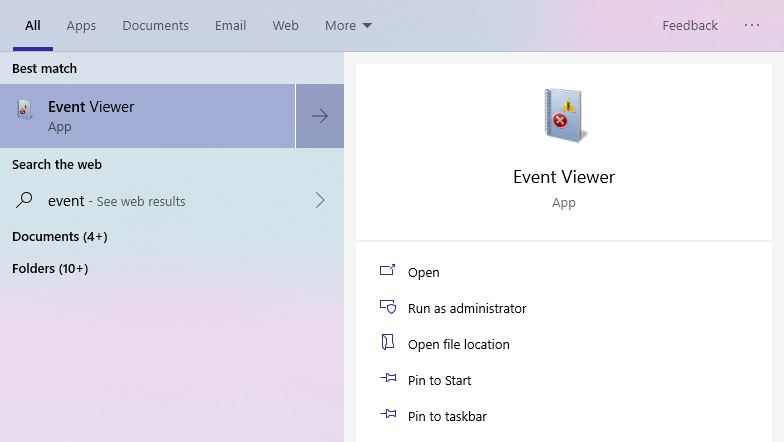Click the web search magnifier icon
This screenshot has width=784, height=442.
[25, 200]
